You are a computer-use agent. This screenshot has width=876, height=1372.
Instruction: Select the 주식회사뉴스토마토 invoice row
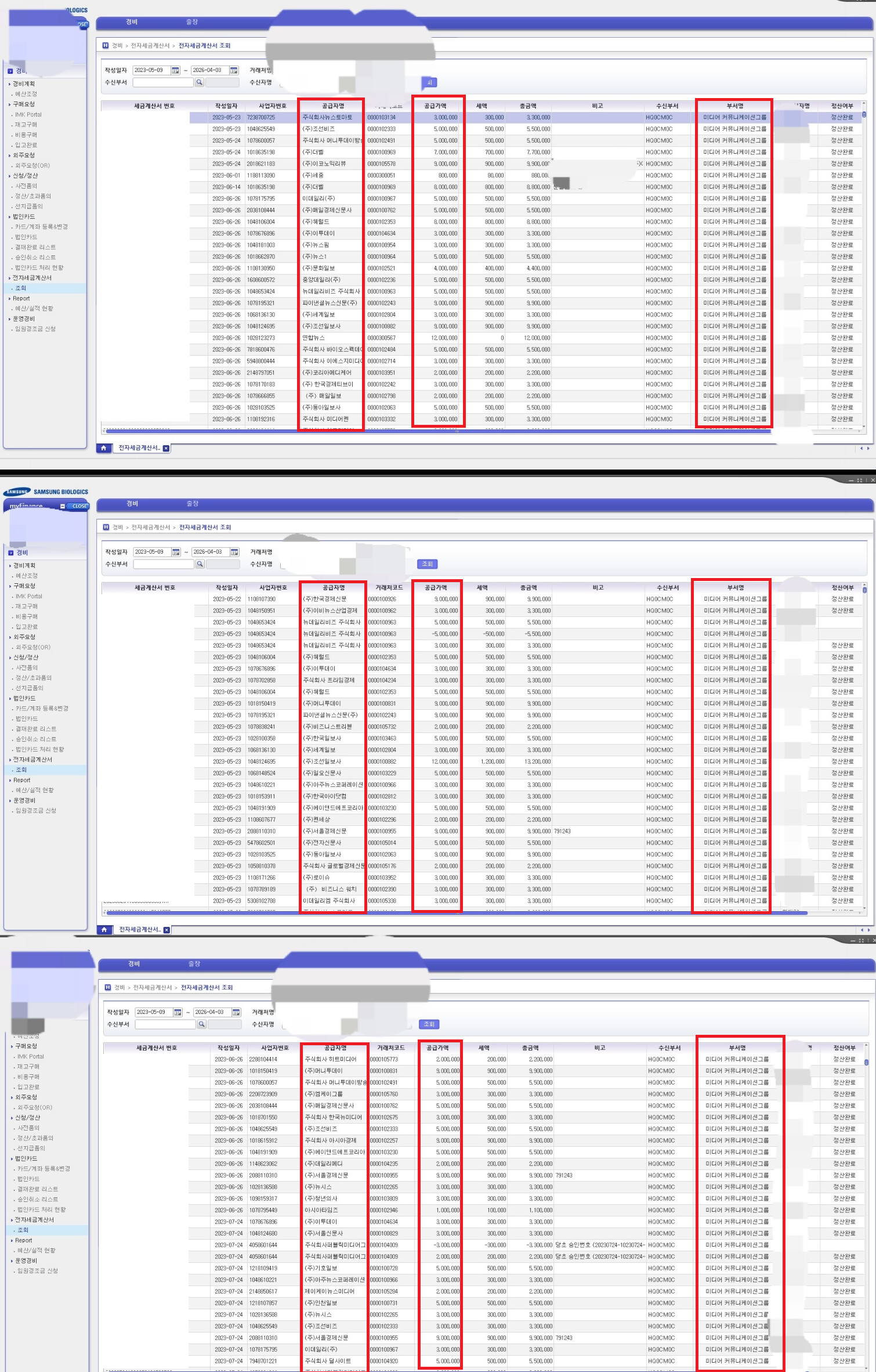(x=327, y=117)
